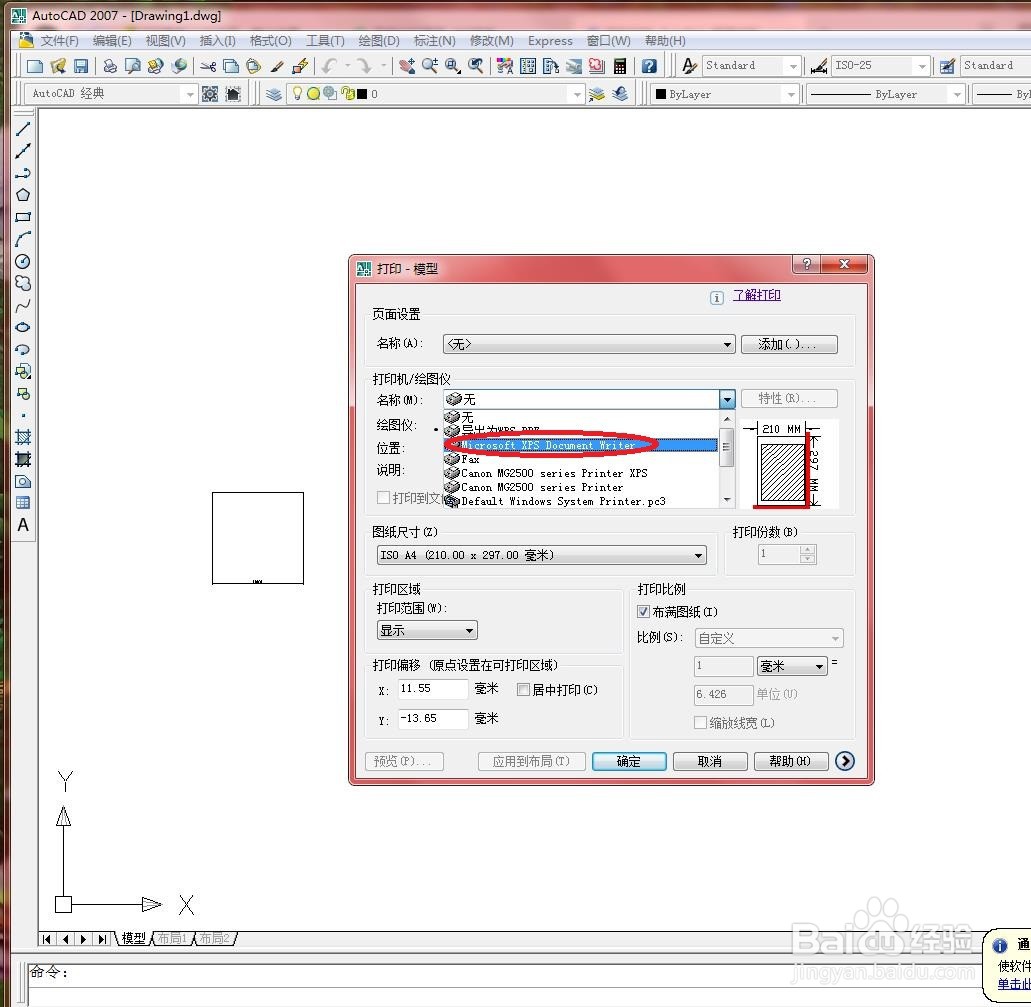Open the Layer Properties Manager icon
This screenshot has height=1007, width=1031.
click(274, 94)
